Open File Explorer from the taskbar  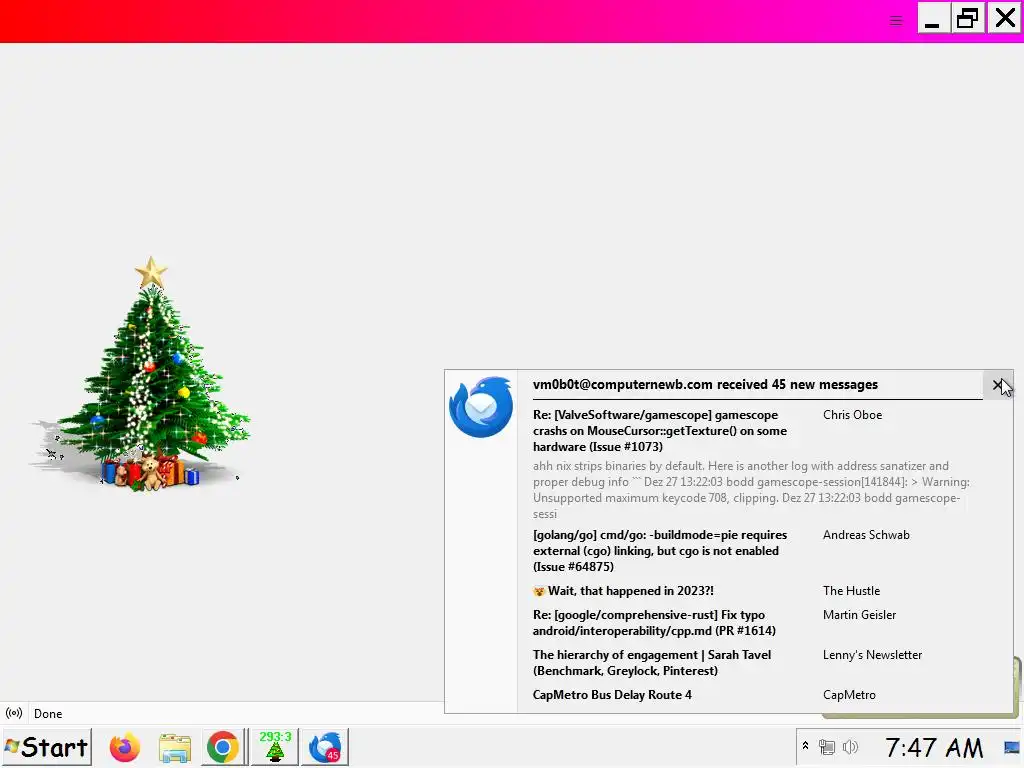pyautogui.click(x=174, y=748)
